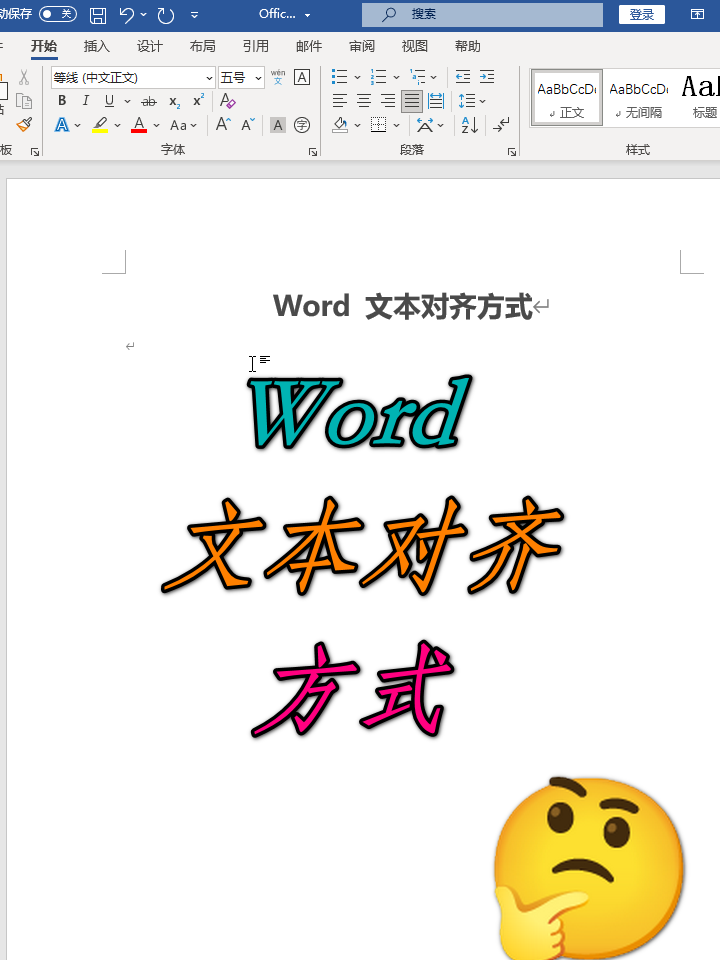Toggle the AutoSave switch
The image size is (720, 960).
(58, 14)
